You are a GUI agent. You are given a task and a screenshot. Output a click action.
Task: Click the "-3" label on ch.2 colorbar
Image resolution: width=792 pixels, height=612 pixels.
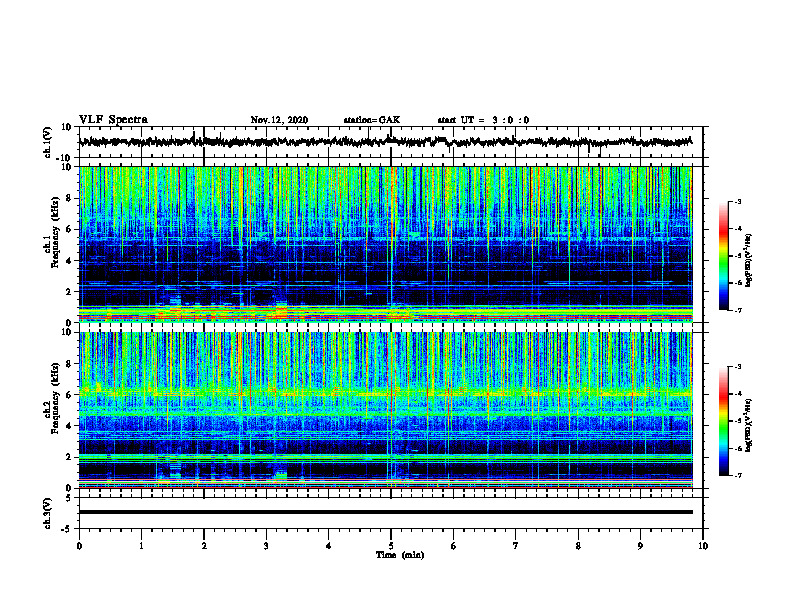click(x=737, y=367)
